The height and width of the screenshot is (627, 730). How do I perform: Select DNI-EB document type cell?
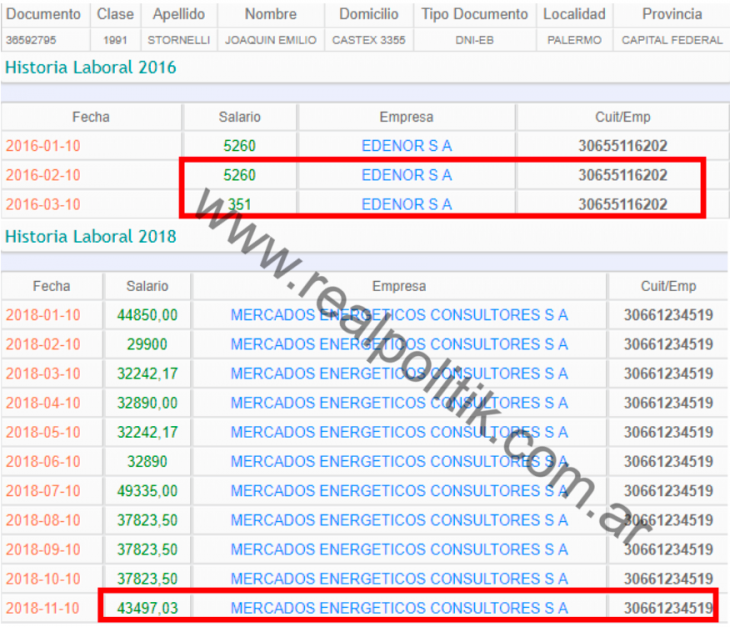point(474,40)
